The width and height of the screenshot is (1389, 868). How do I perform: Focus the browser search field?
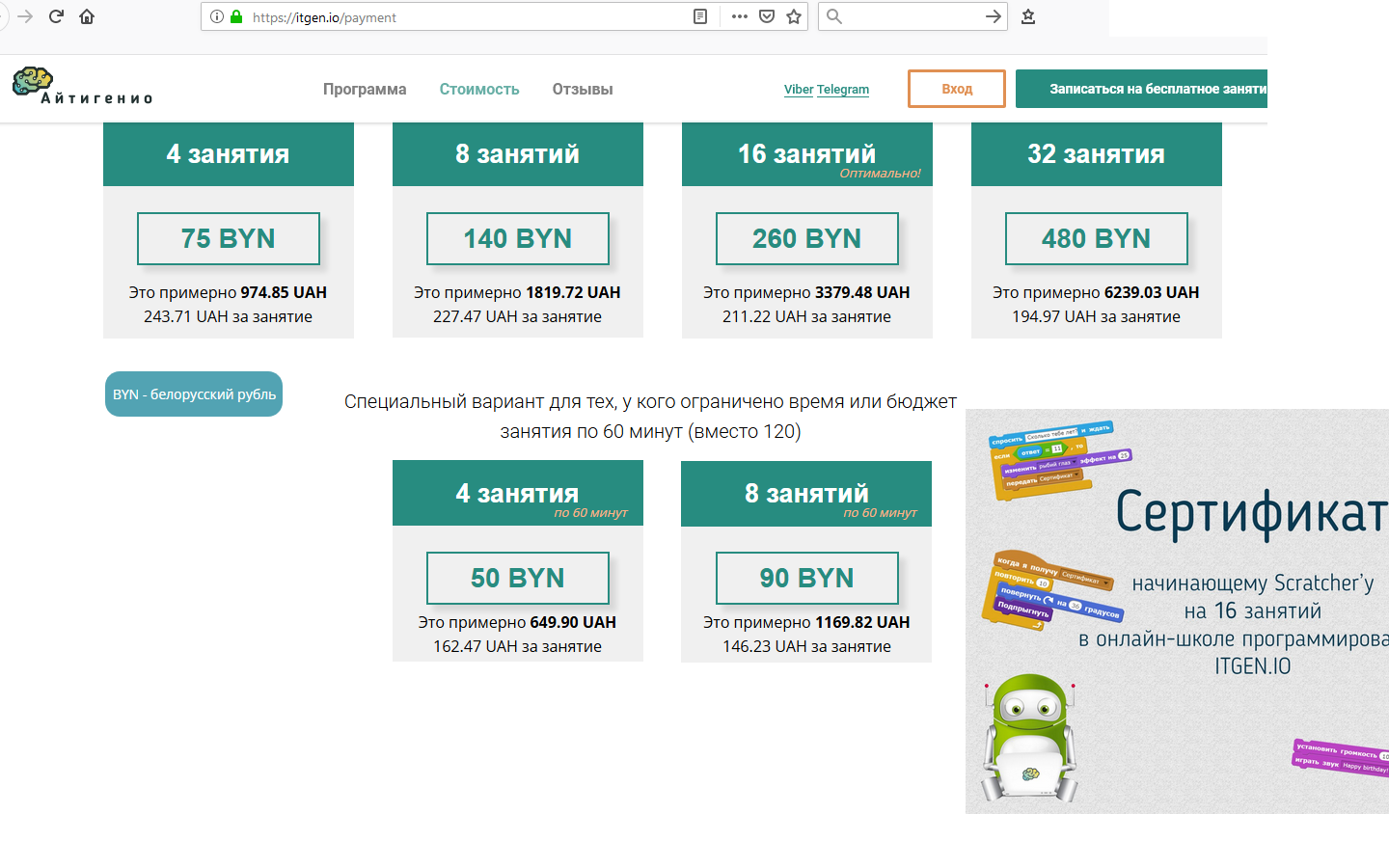[912, 16]
